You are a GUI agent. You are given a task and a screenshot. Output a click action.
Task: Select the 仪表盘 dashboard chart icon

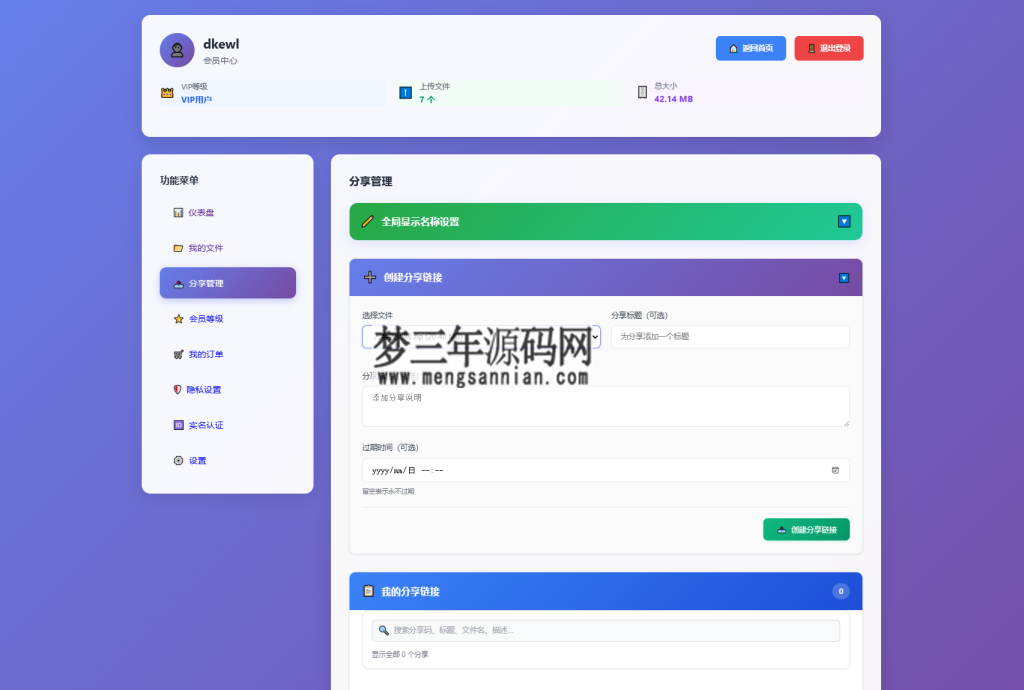tap(177, 212)
